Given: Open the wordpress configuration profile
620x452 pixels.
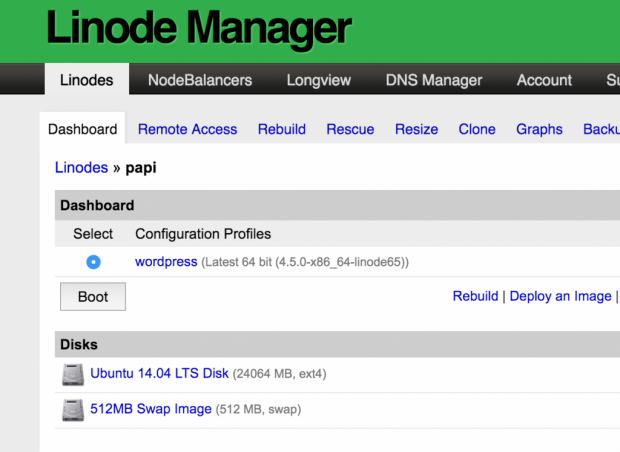Looking at the screenshot, I should click(x=166, y=262).
